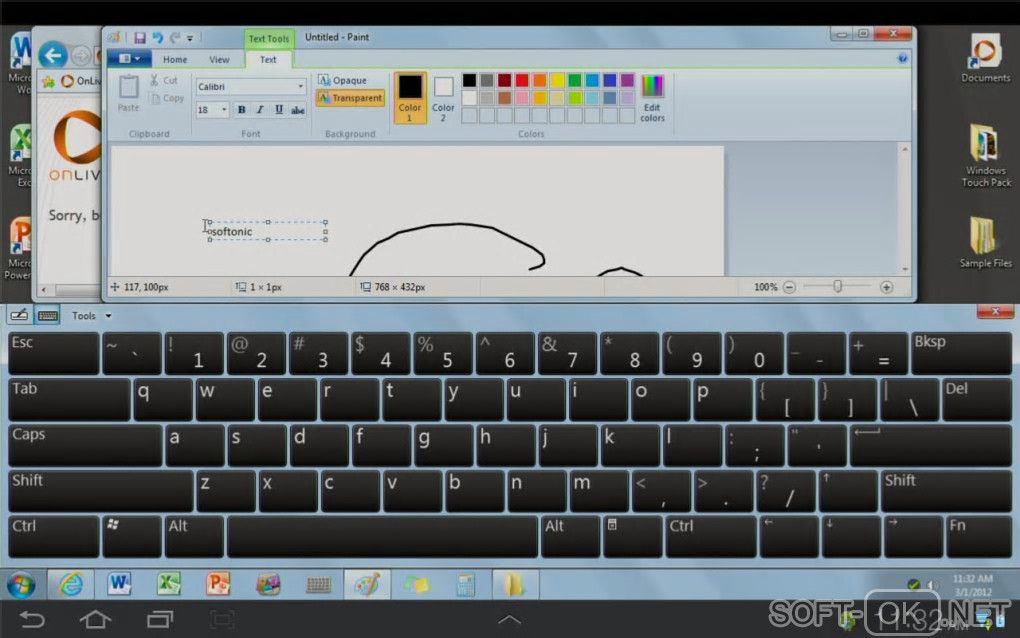Open the Windows Start orb
1020x638 pixels.
coord(21,585)
